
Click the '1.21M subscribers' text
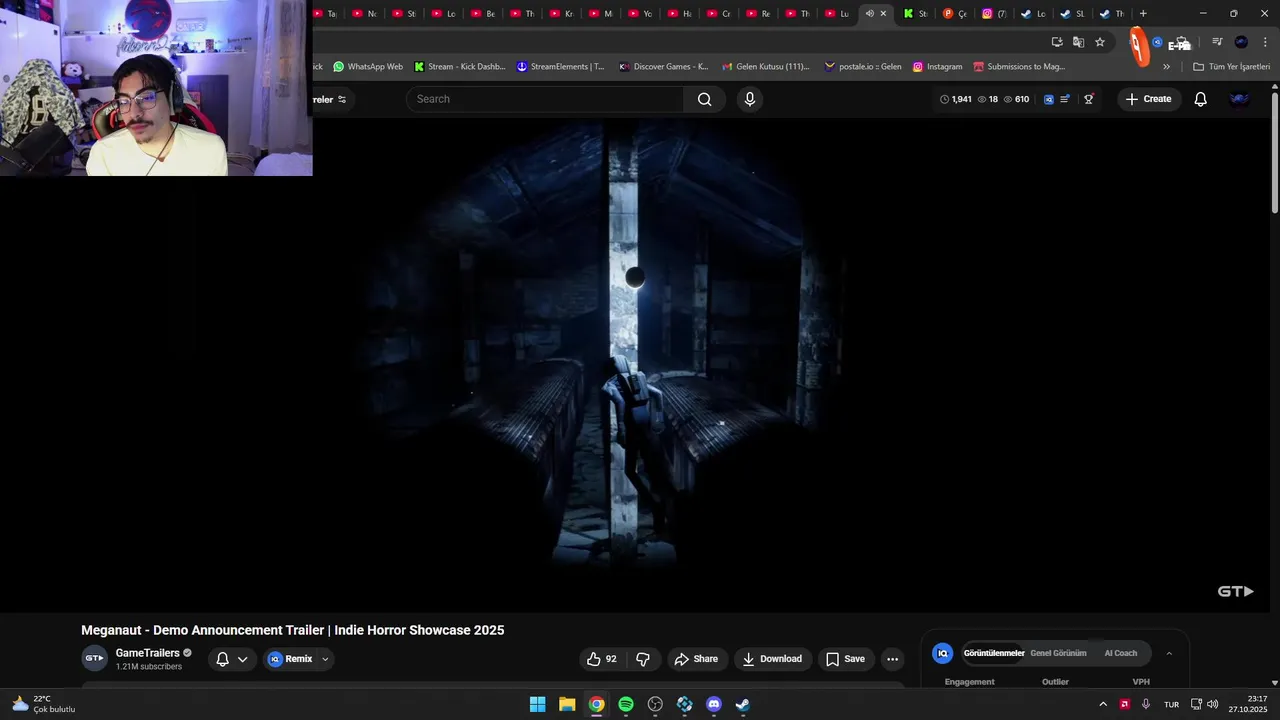149,667
